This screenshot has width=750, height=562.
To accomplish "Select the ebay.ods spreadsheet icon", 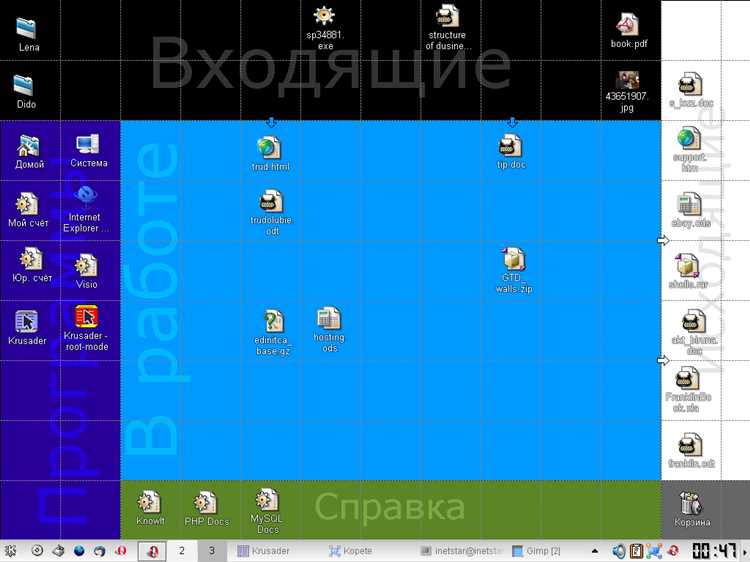I will (689, 204).
